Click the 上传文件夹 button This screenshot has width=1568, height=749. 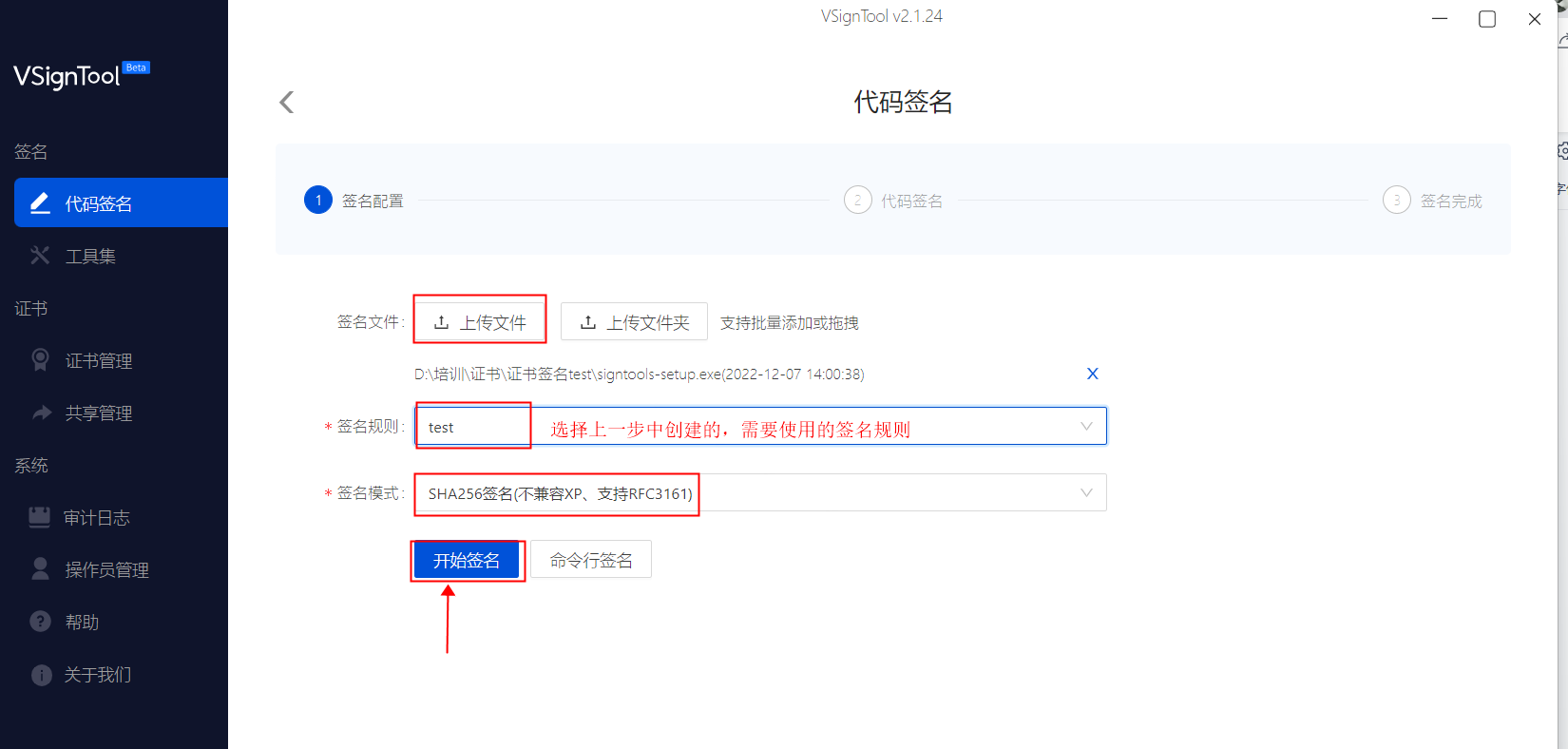click(x=634, y=321)
